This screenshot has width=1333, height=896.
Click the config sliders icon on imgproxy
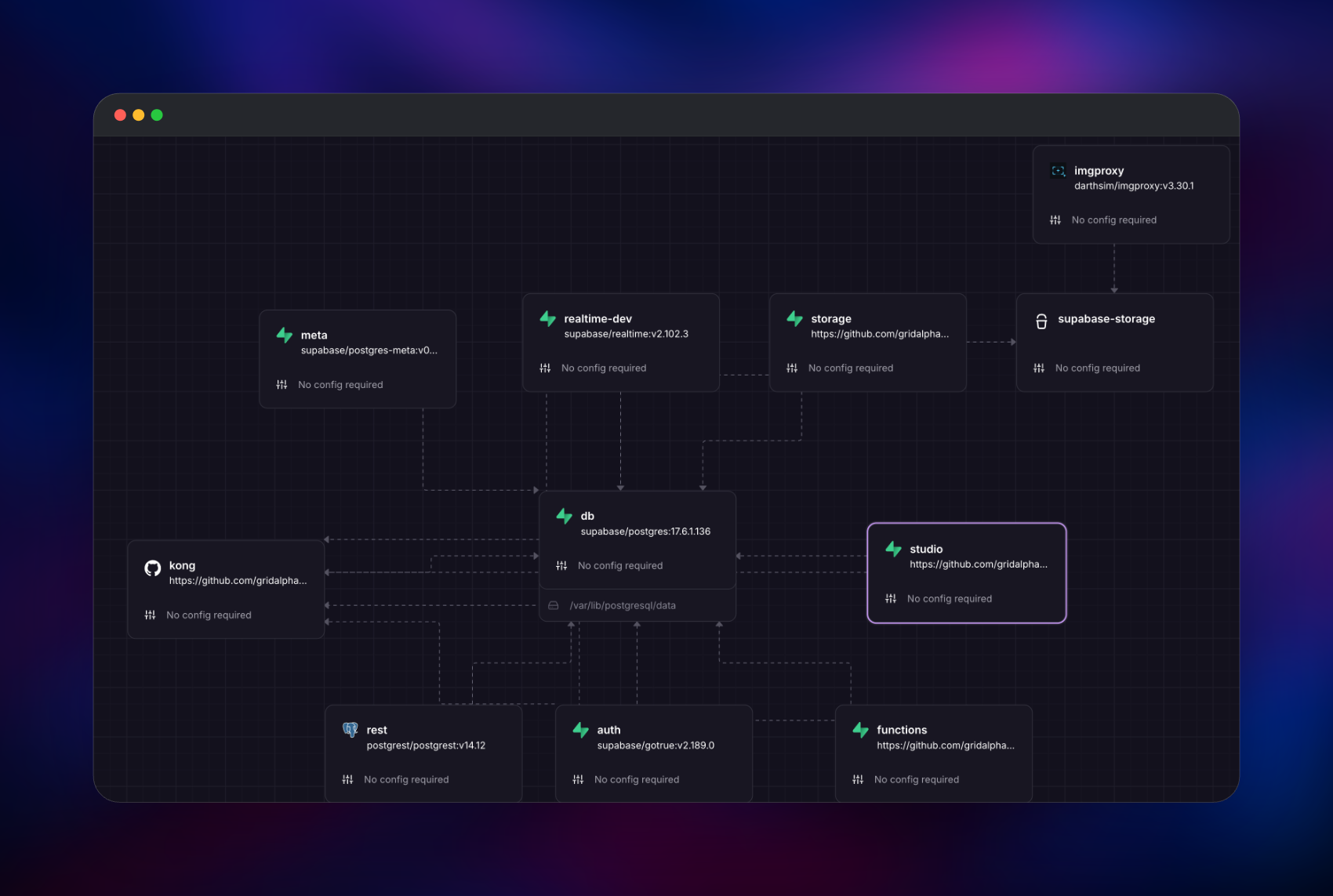(x=1055, y=220)
